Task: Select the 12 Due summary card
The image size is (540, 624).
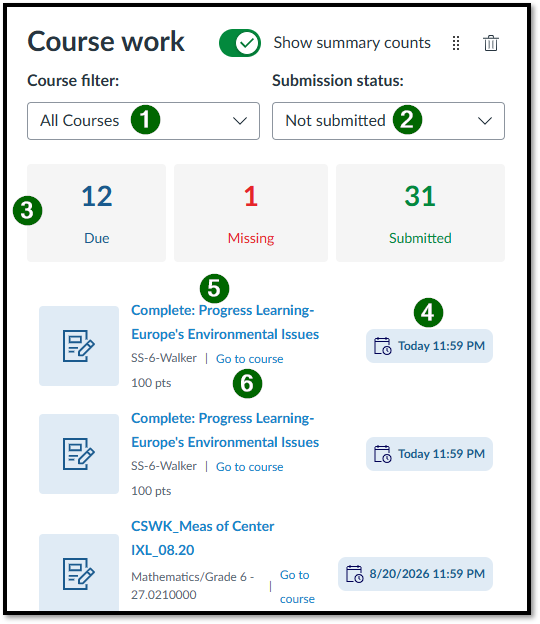Action: pos(96,213)
